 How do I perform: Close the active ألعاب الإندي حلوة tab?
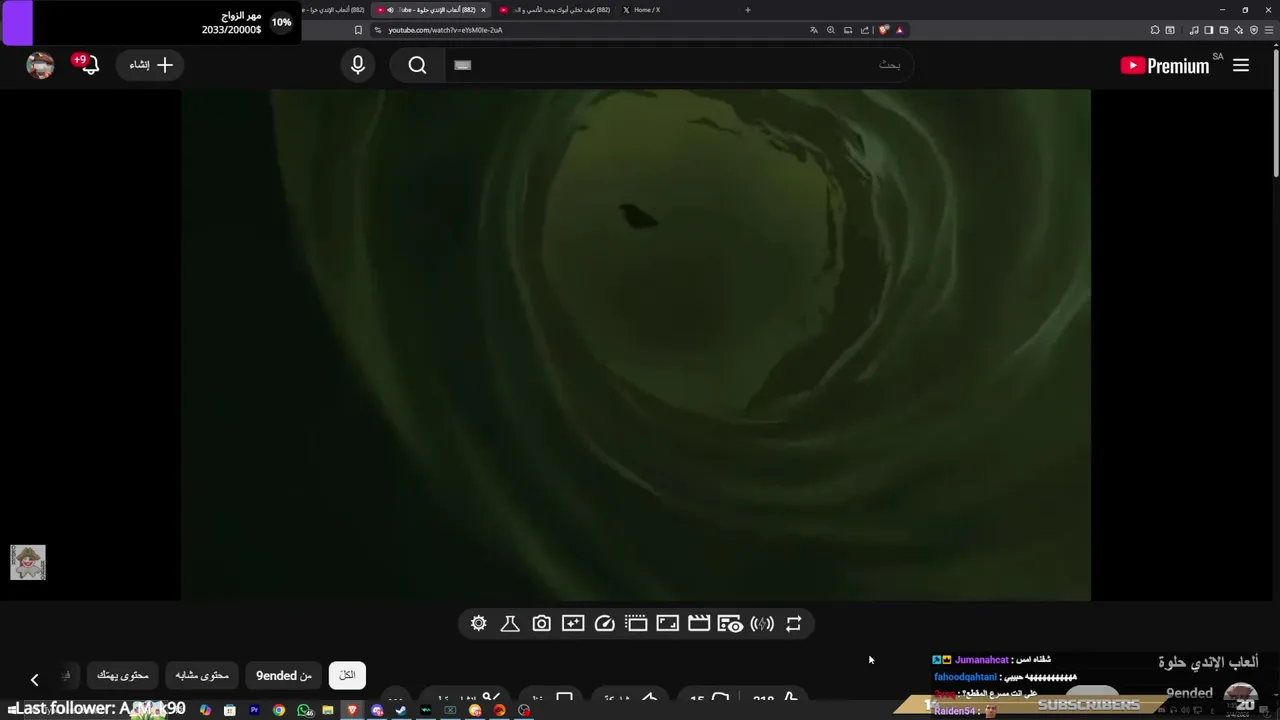483,10
